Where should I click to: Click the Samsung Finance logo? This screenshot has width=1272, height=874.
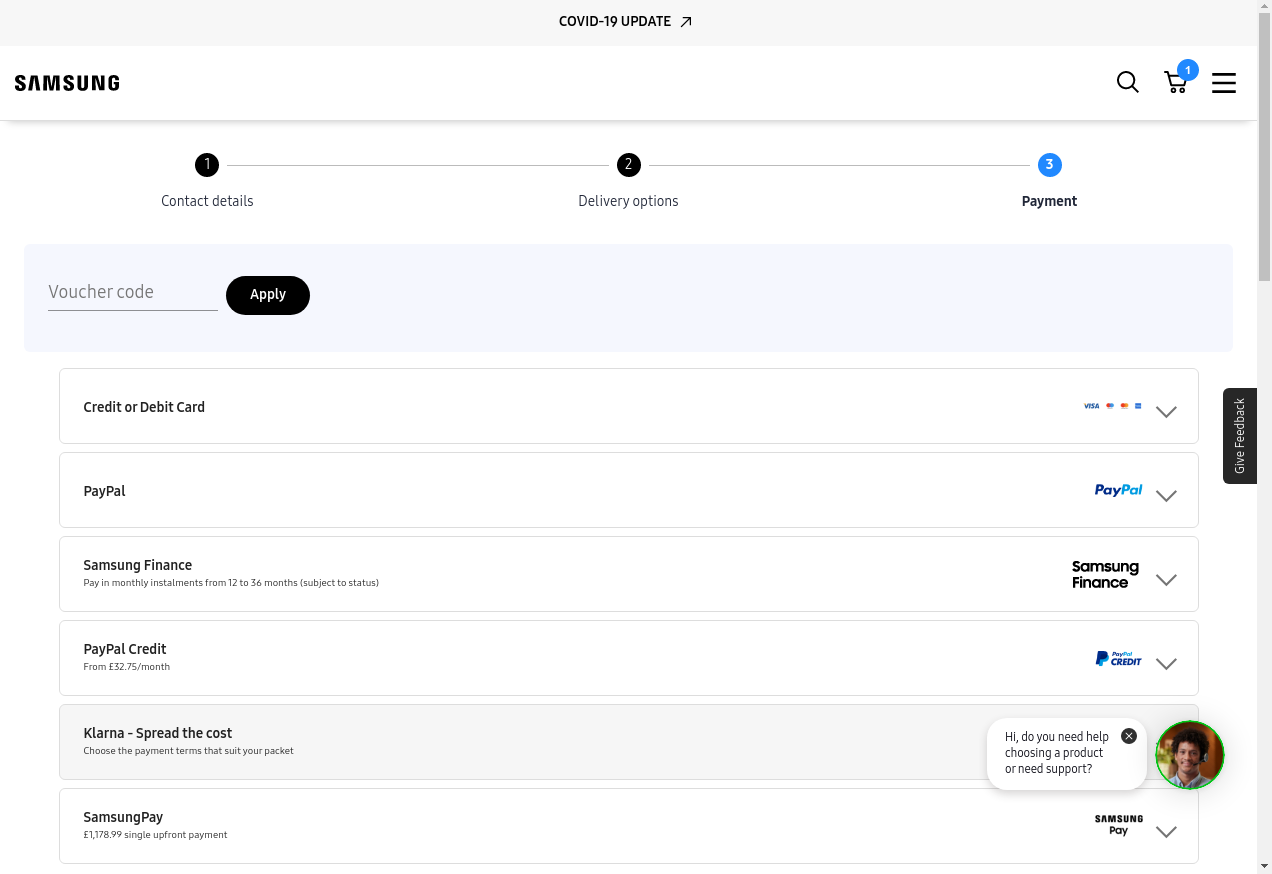1105,574
